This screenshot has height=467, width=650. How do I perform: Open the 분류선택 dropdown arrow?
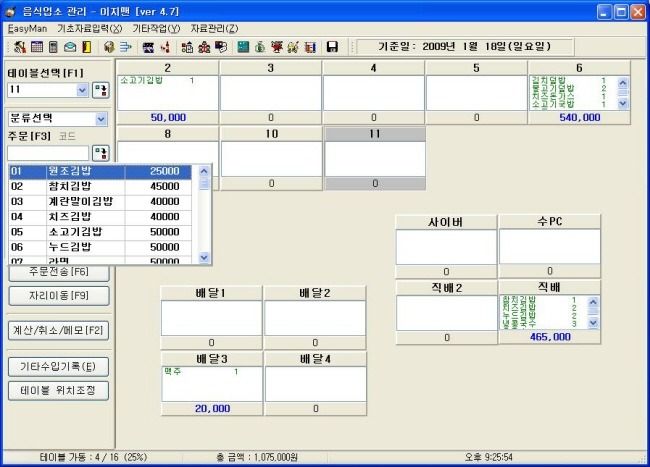(101, 119)
